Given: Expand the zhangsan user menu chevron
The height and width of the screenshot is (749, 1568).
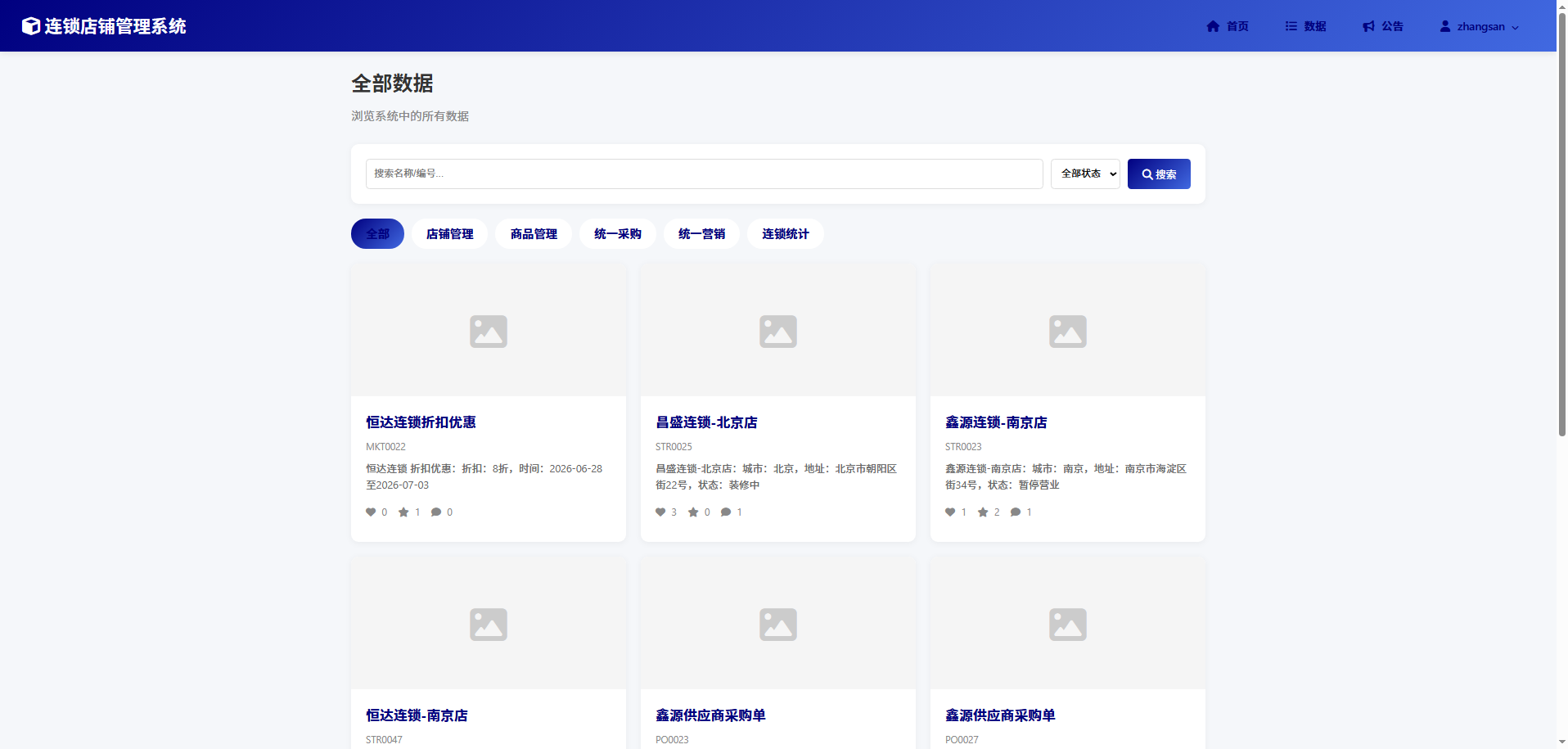Looking at the screenshot, I should 1515,27.
